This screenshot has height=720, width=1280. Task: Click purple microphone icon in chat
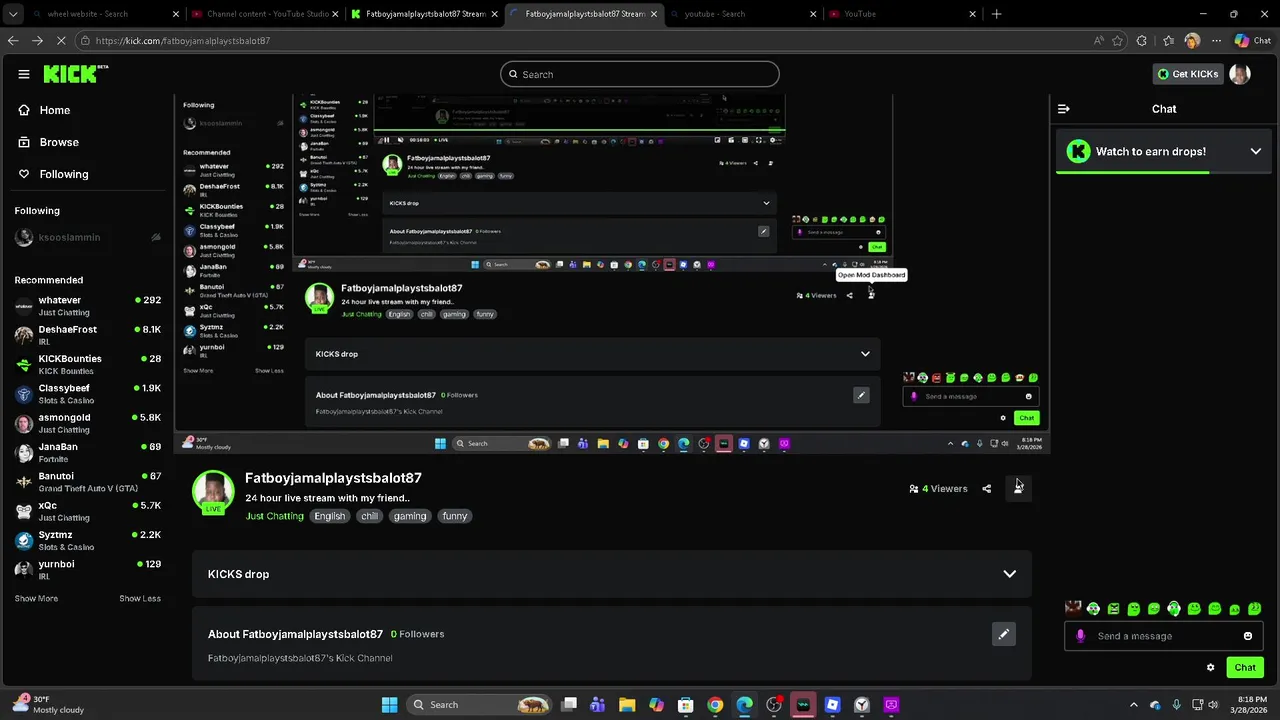1080,636
